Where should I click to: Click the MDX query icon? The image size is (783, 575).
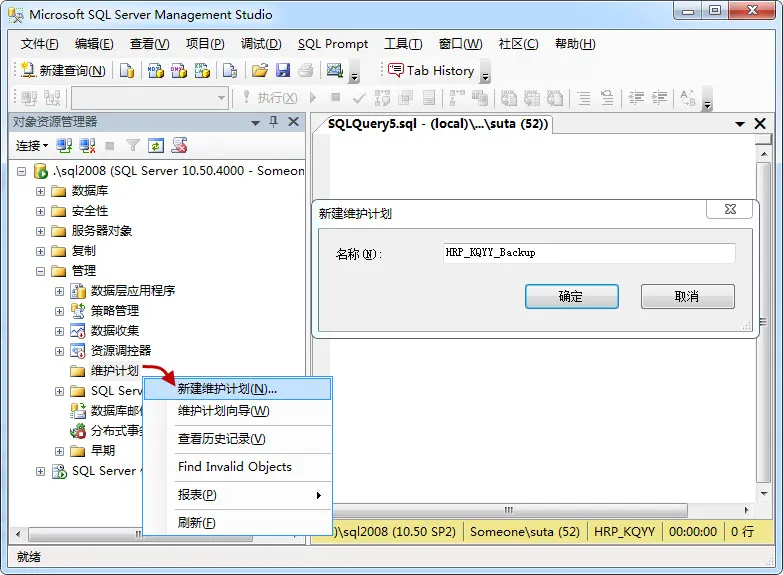[155, 70]
